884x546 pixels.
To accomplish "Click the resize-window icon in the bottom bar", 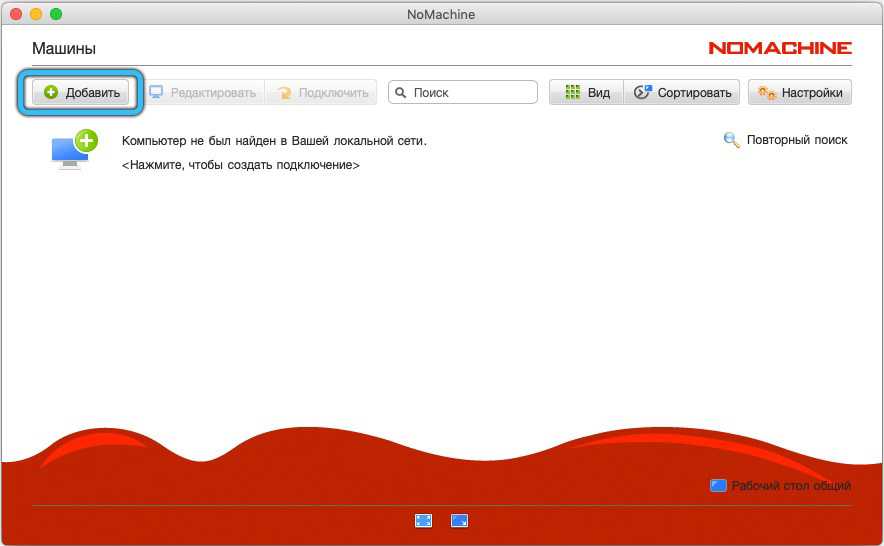I will [459, 521].
